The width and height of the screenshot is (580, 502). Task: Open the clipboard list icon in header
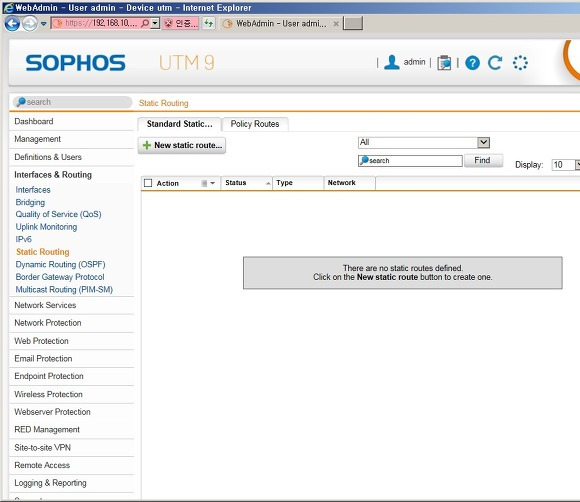click(444, 63)
